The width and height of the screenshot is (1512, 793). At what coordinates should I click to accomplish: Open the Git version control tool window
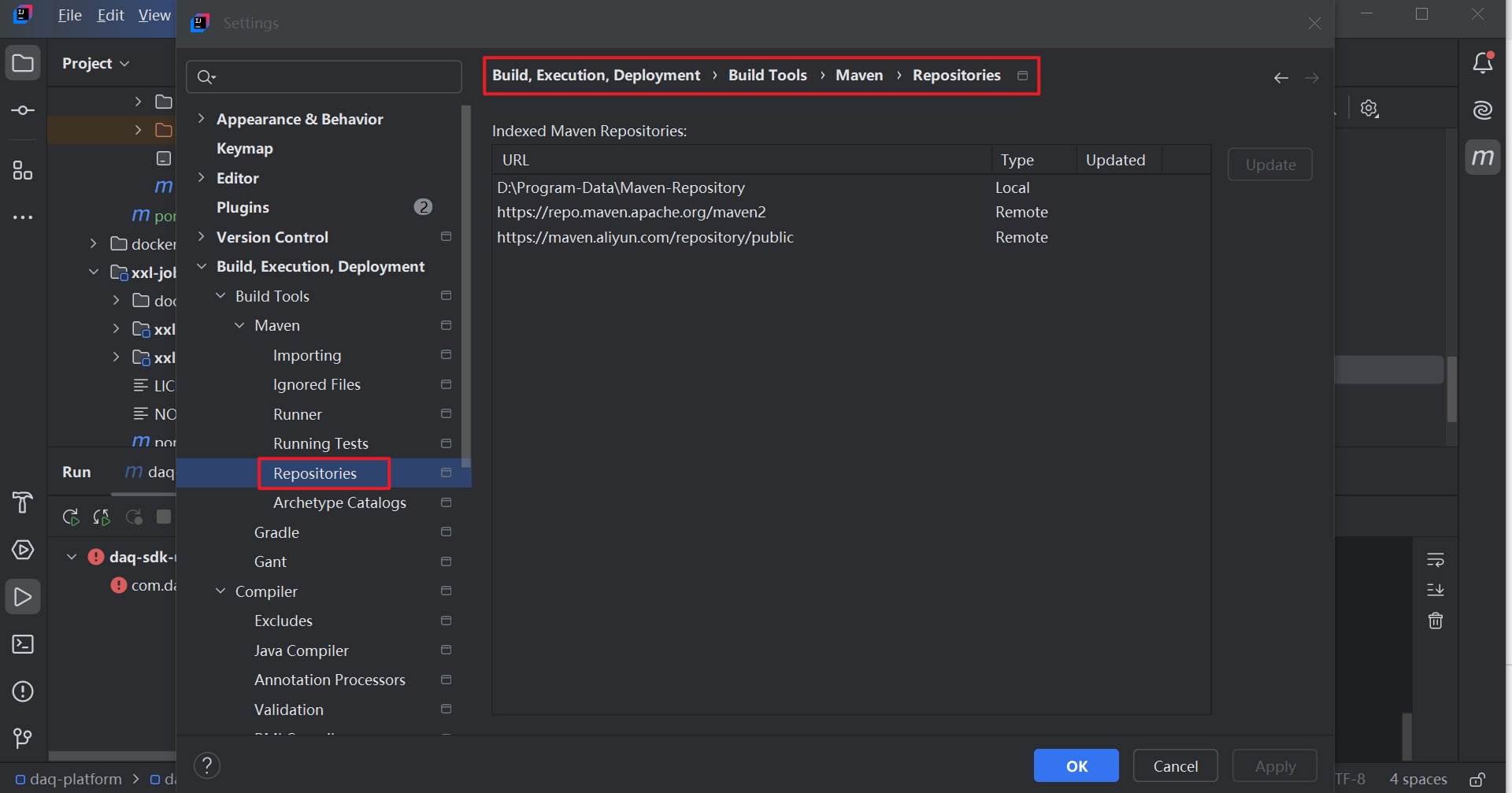click(22, 739)
